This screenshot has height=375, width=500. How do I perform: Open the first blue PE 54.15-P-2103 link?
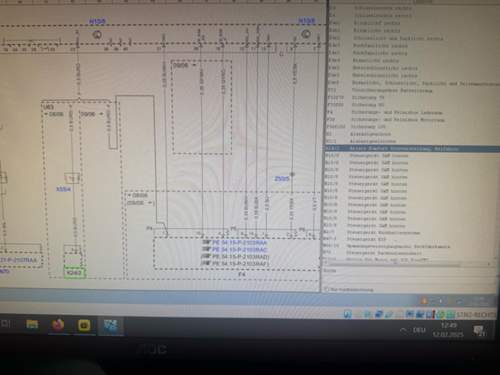(239, 243)
